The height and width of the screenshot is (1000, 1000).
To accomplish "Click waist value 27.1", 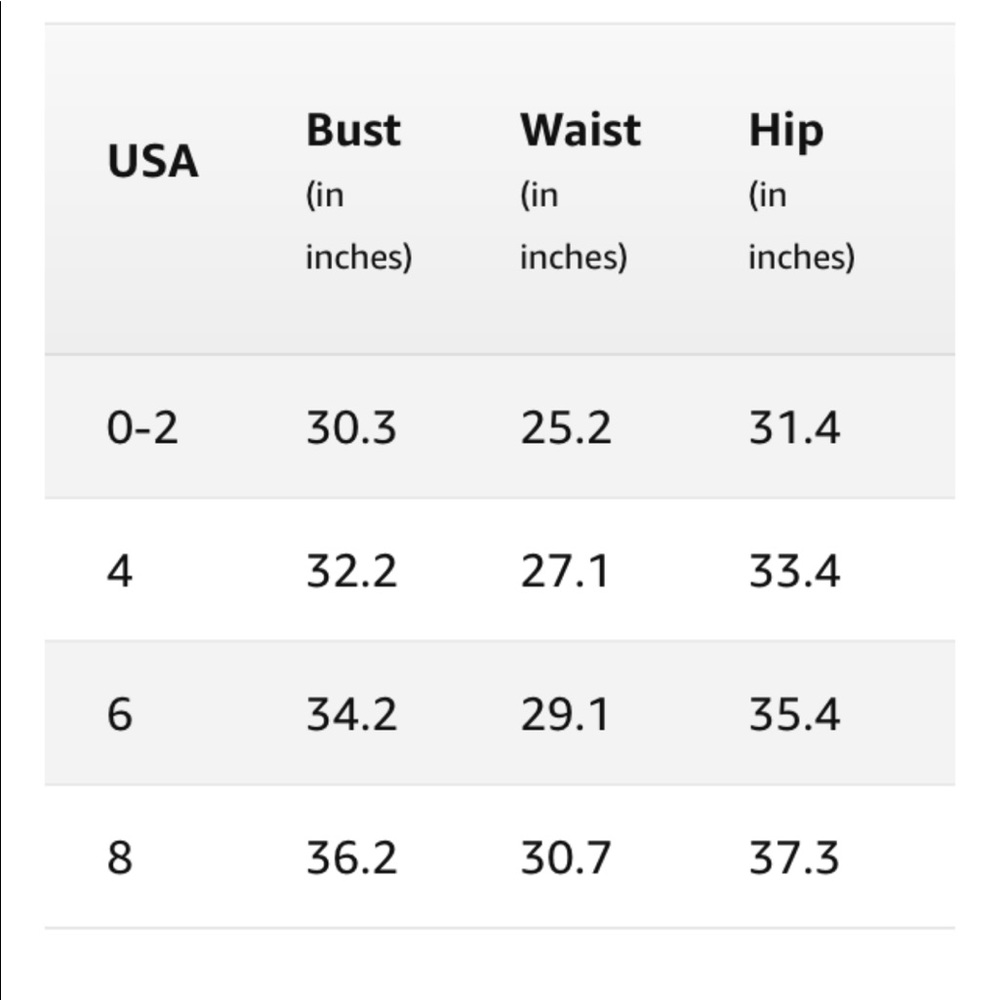I will (564, 571).
